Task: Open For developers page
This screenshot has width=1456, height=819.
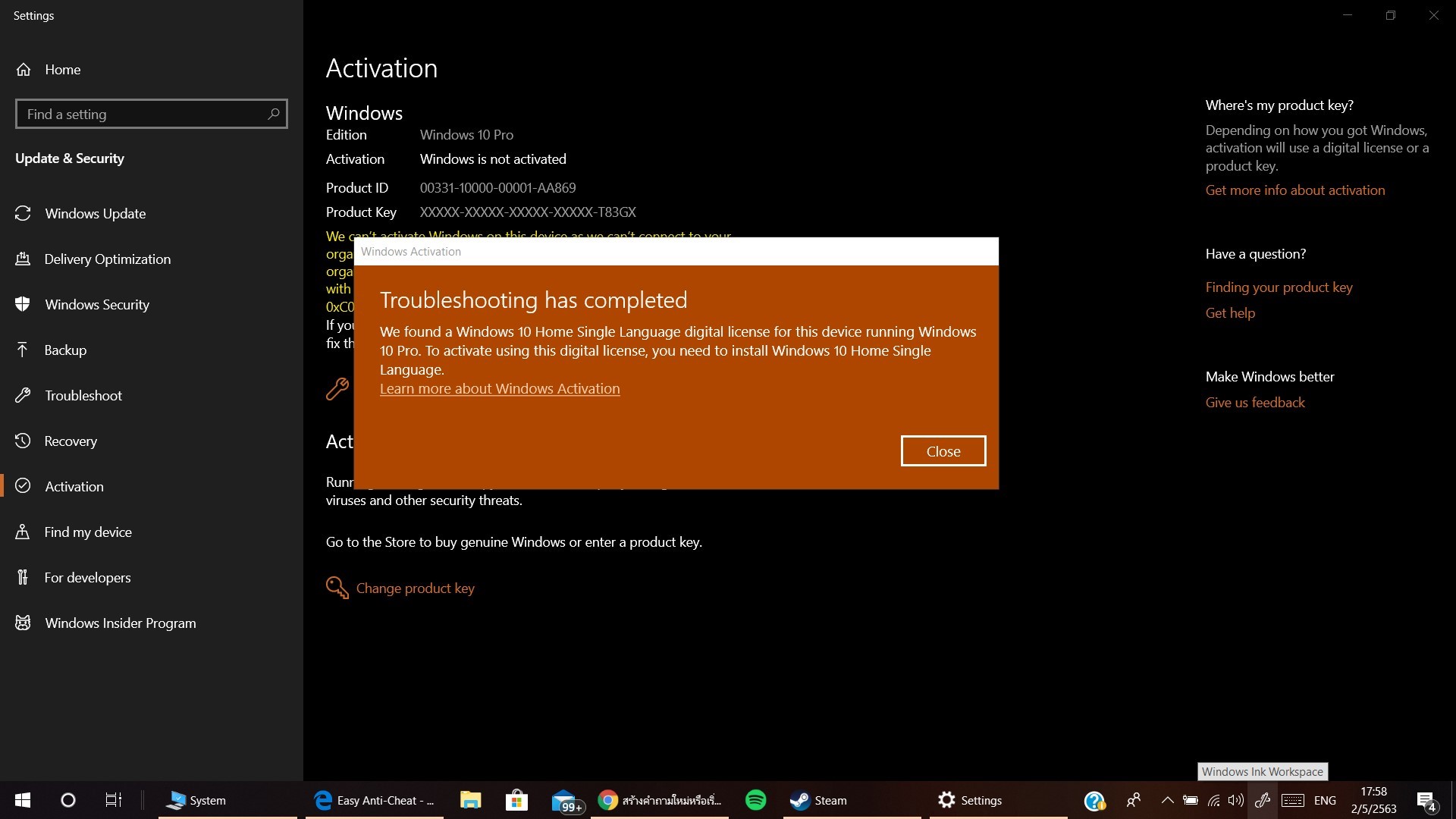Action: coord(152,578)
